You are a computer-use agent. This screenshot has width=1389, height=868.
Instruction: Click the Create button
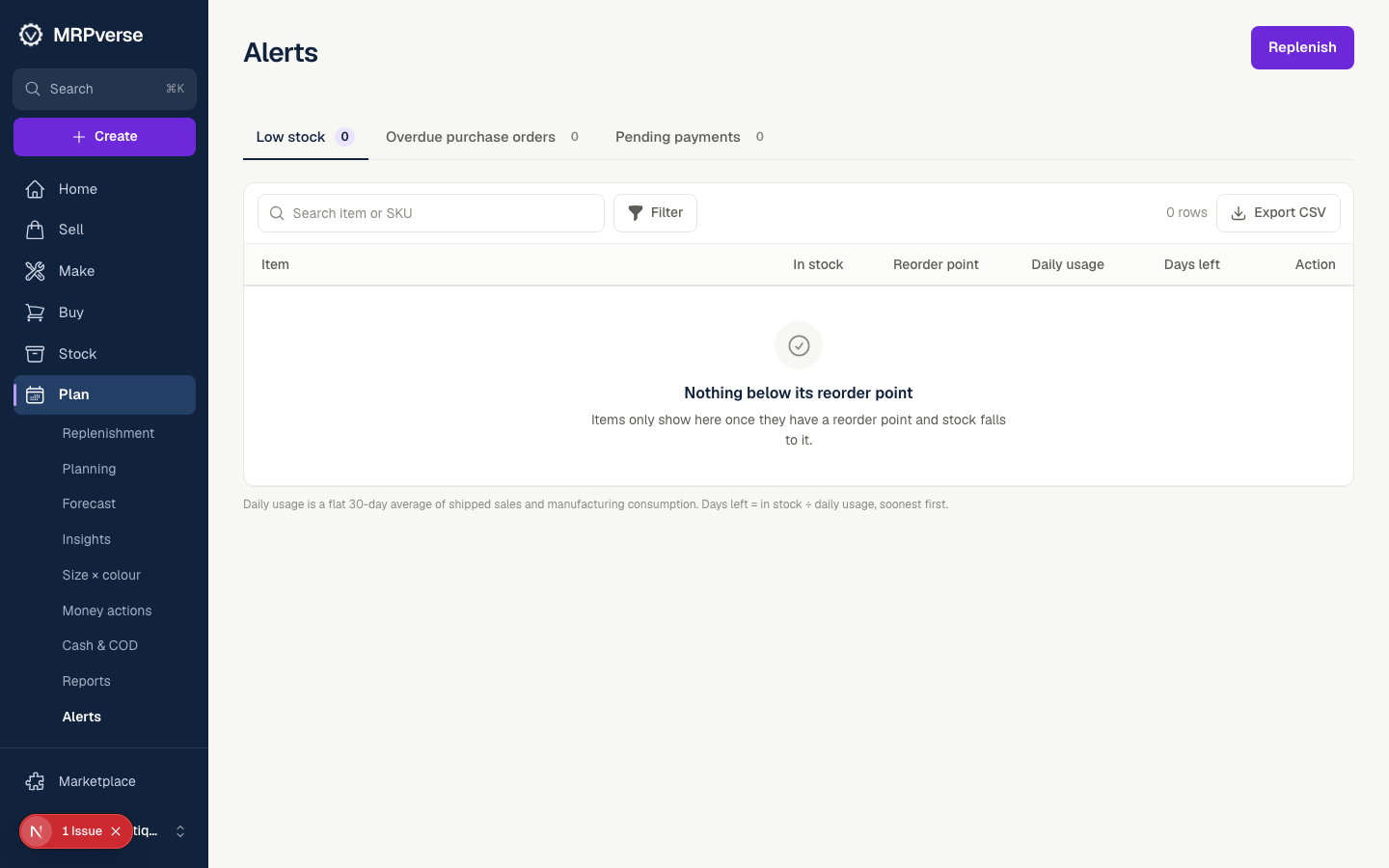point(104,137)
